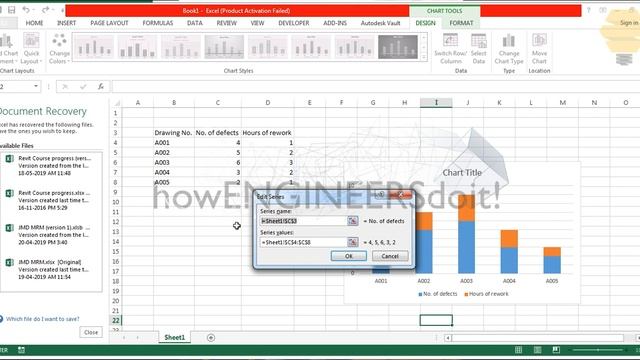Open 'Which file do I want to save?' link

[42, 319]
